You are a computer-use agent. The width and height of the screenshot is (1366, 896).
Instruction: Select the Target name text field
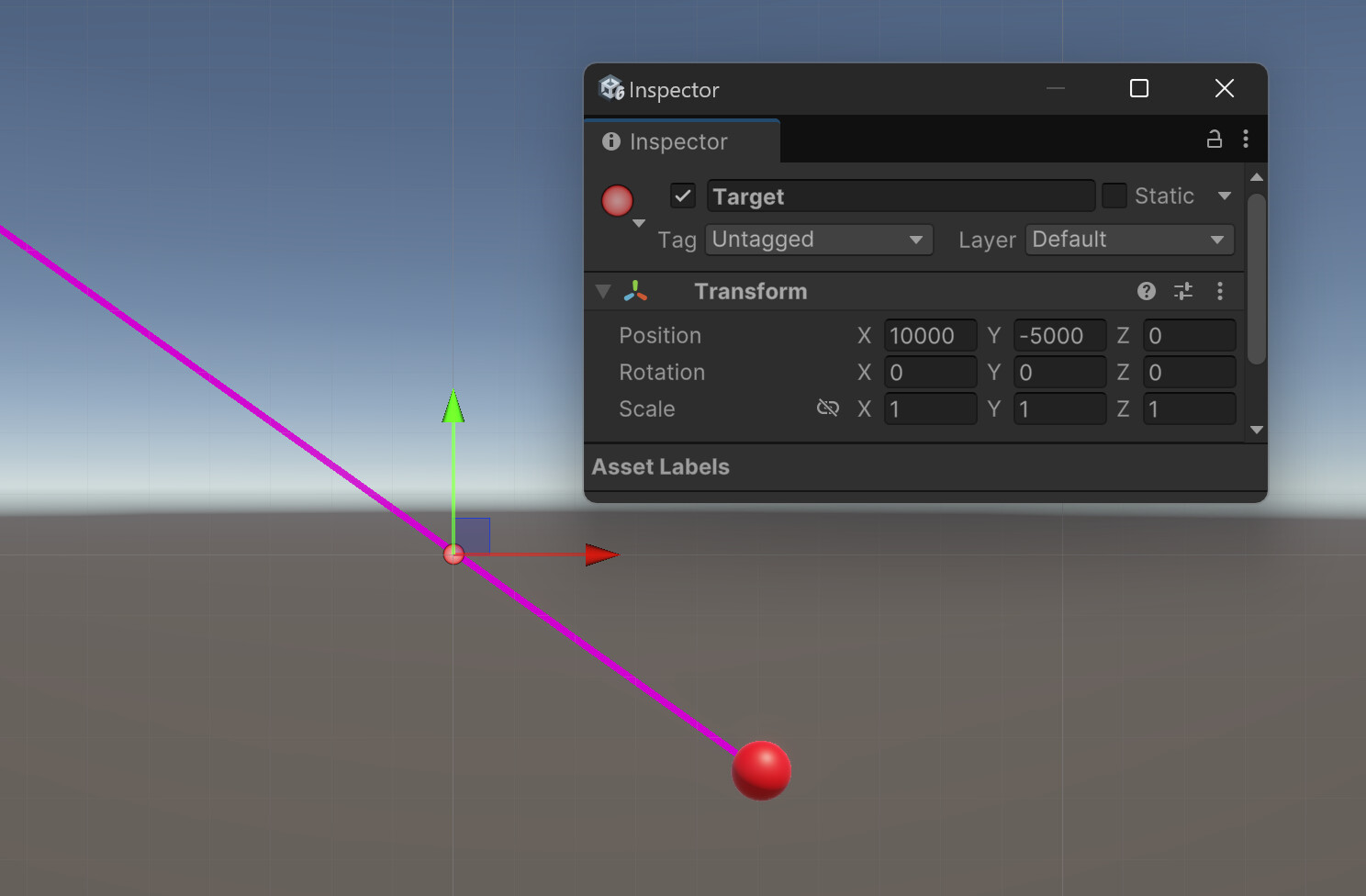coord(900,196)
